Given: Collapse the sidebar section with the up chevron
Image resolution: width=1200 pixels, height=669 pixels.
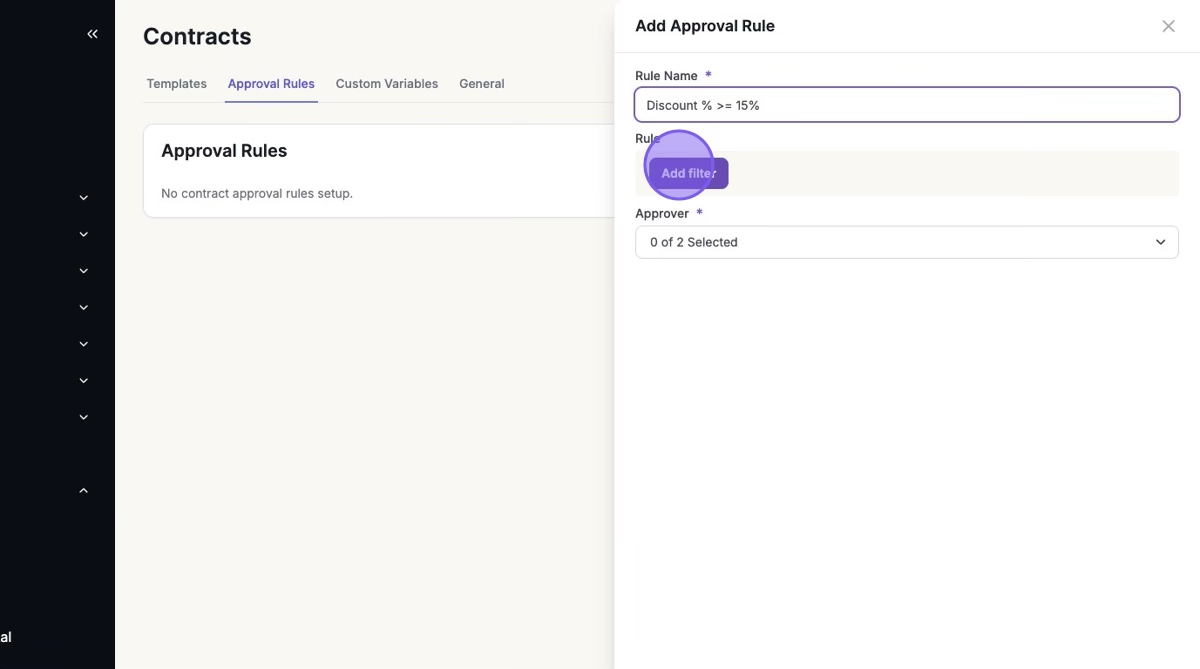Looking at the screenshot, I should (84, 490).
